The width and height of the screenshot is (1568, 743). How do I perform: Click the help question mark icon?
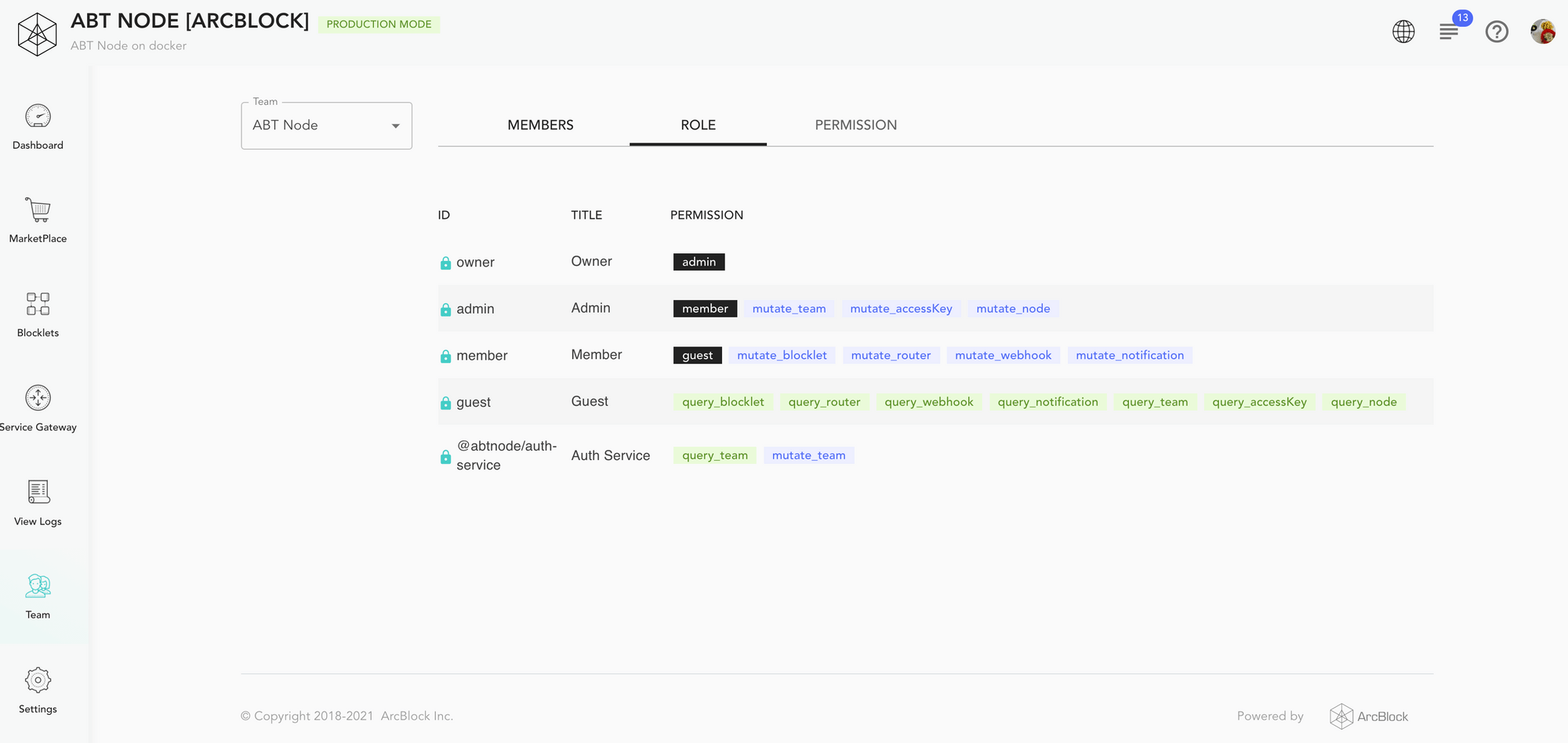pos(1497,31)
